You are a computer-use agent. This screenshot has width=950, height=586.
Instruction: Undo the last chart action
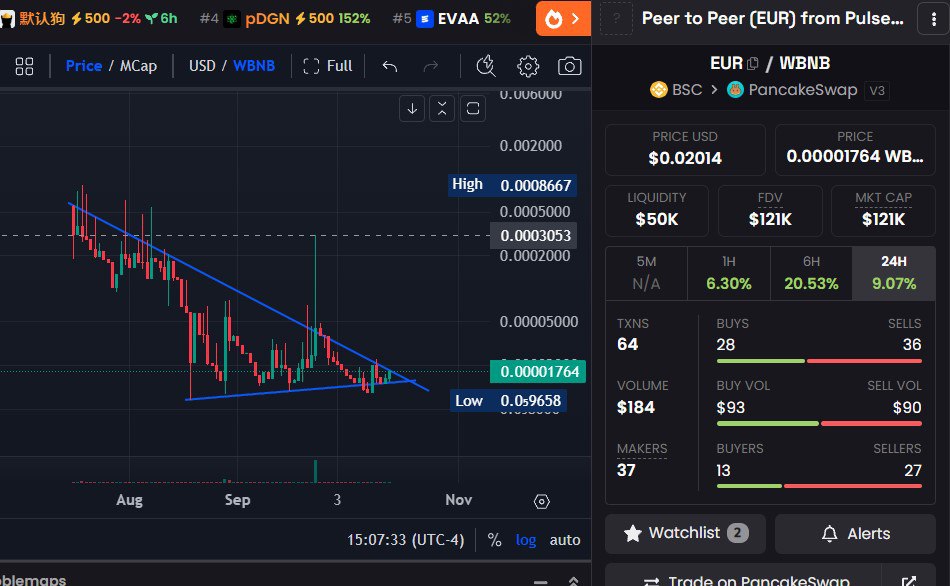point(390,66)
